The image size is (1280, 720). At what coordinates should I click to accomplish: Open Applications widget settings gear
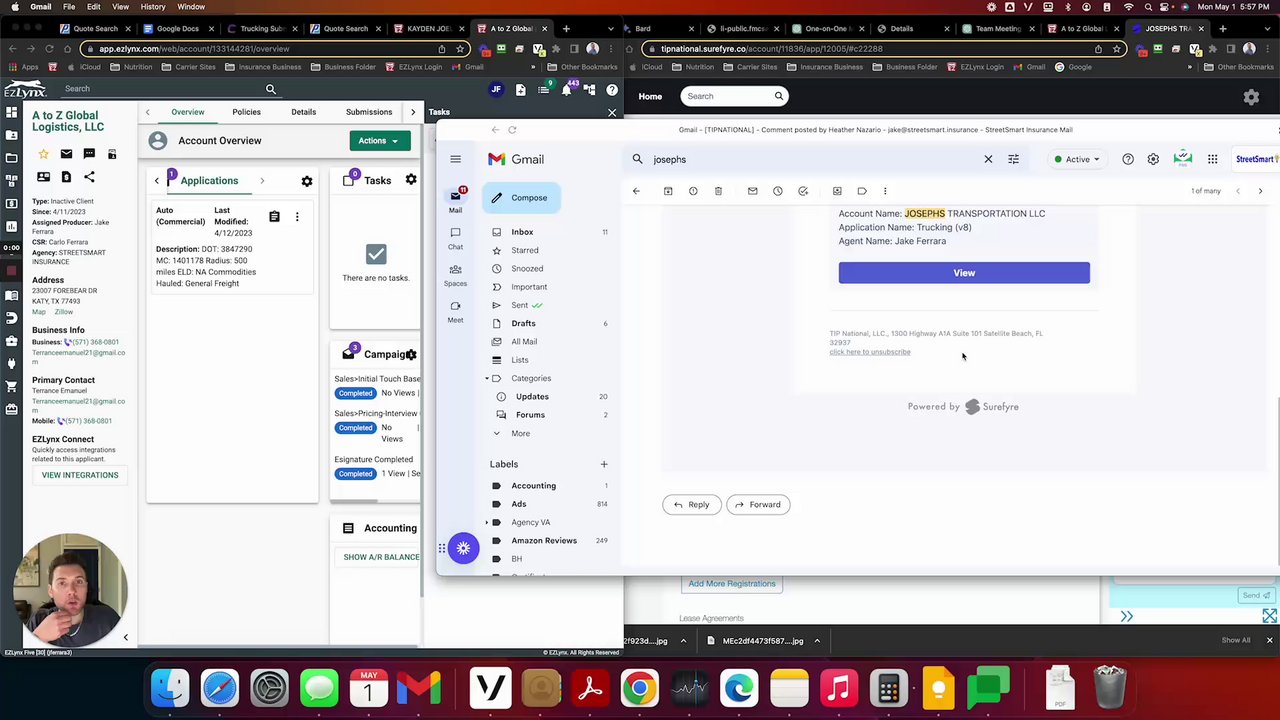pyautogui.click(x=307, y=181)
